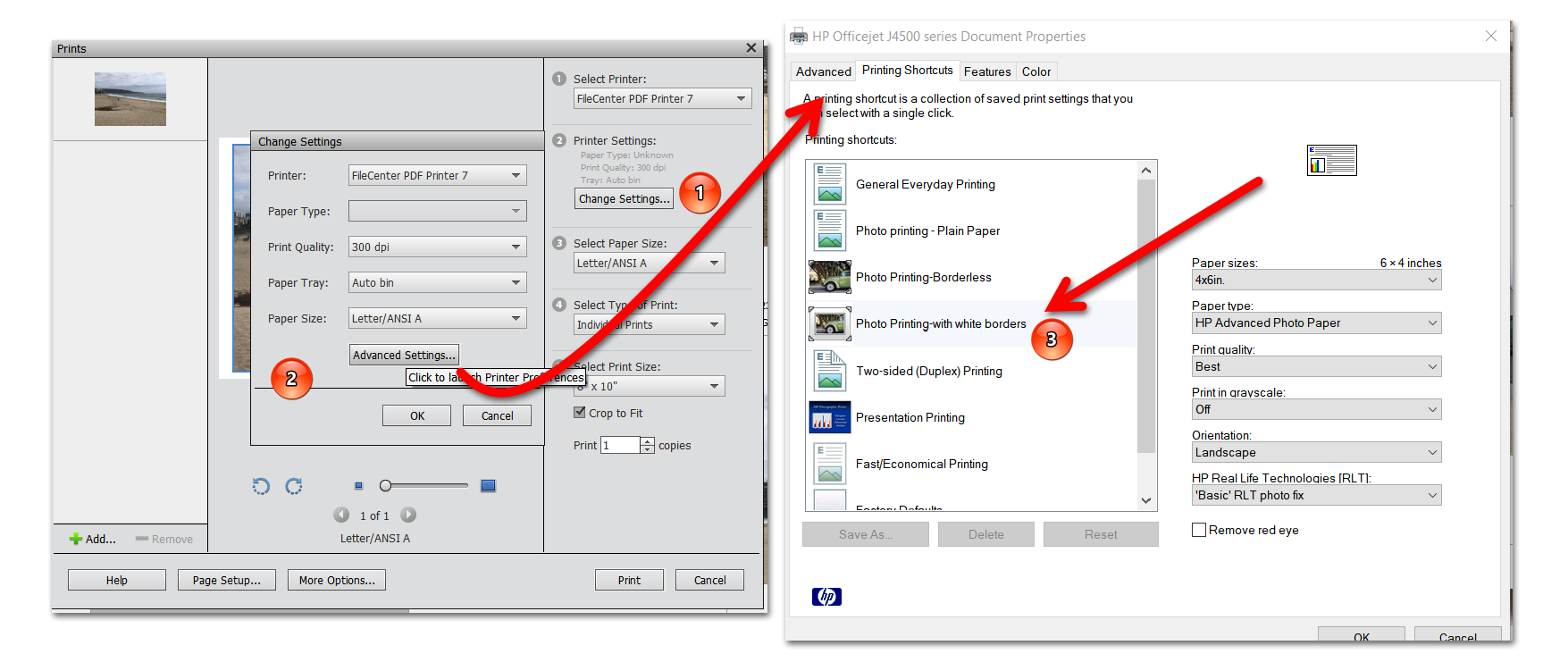Click the copies spinner arrows
The width and height of the screenshot is (1568, 662).
tap(648, 445)
